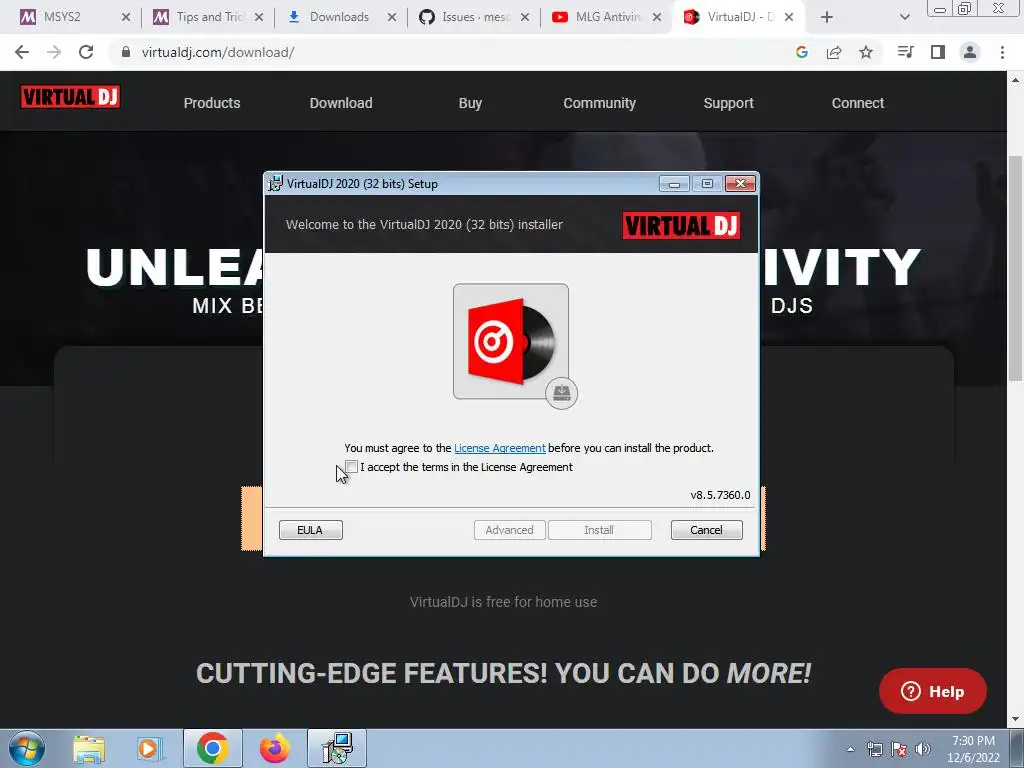Open Windows Explorer from the taskbar
This screenshot has height=768, width=1024.
coord(89,749)
